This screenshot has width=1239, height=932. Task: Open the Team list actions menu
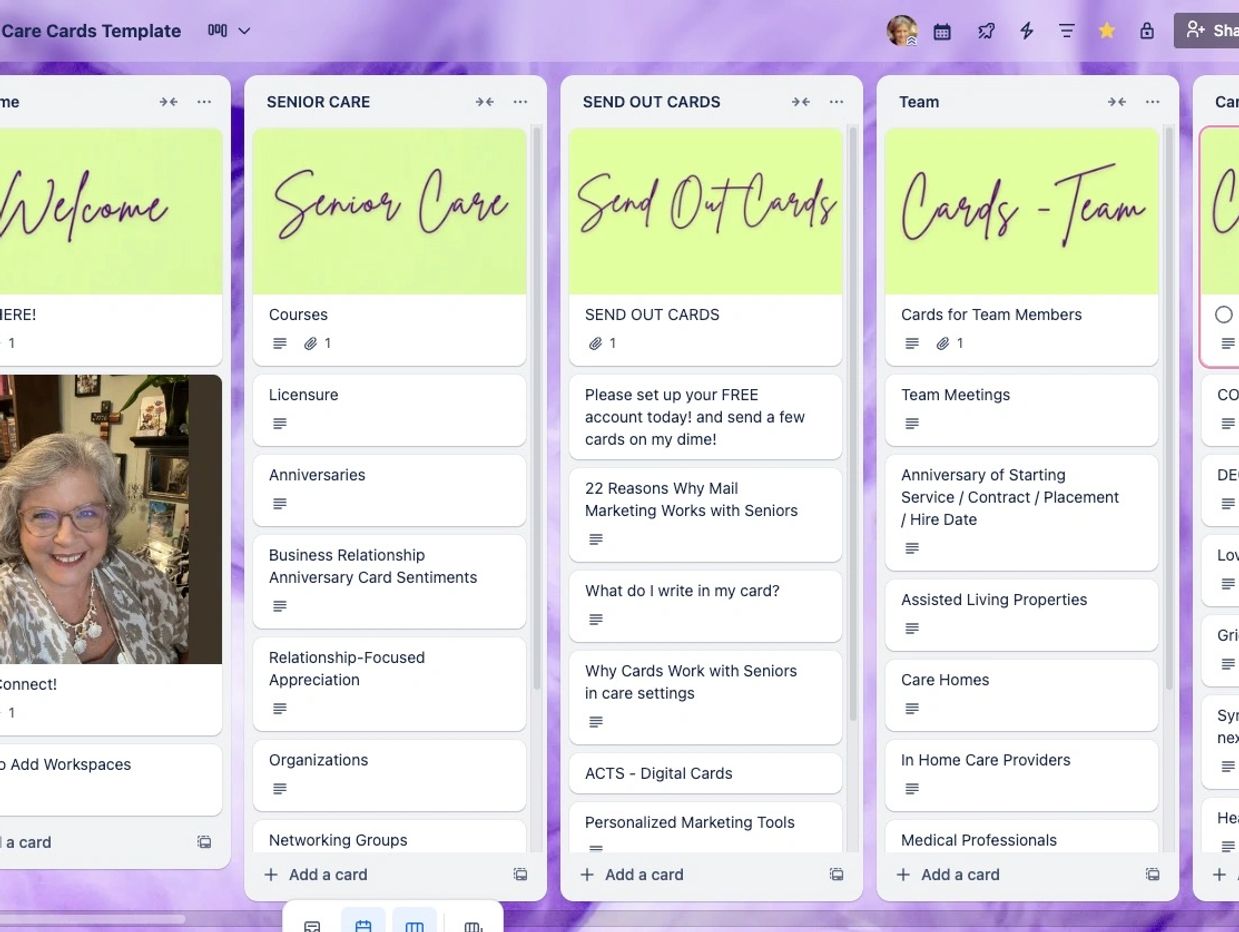[1152, 102]
